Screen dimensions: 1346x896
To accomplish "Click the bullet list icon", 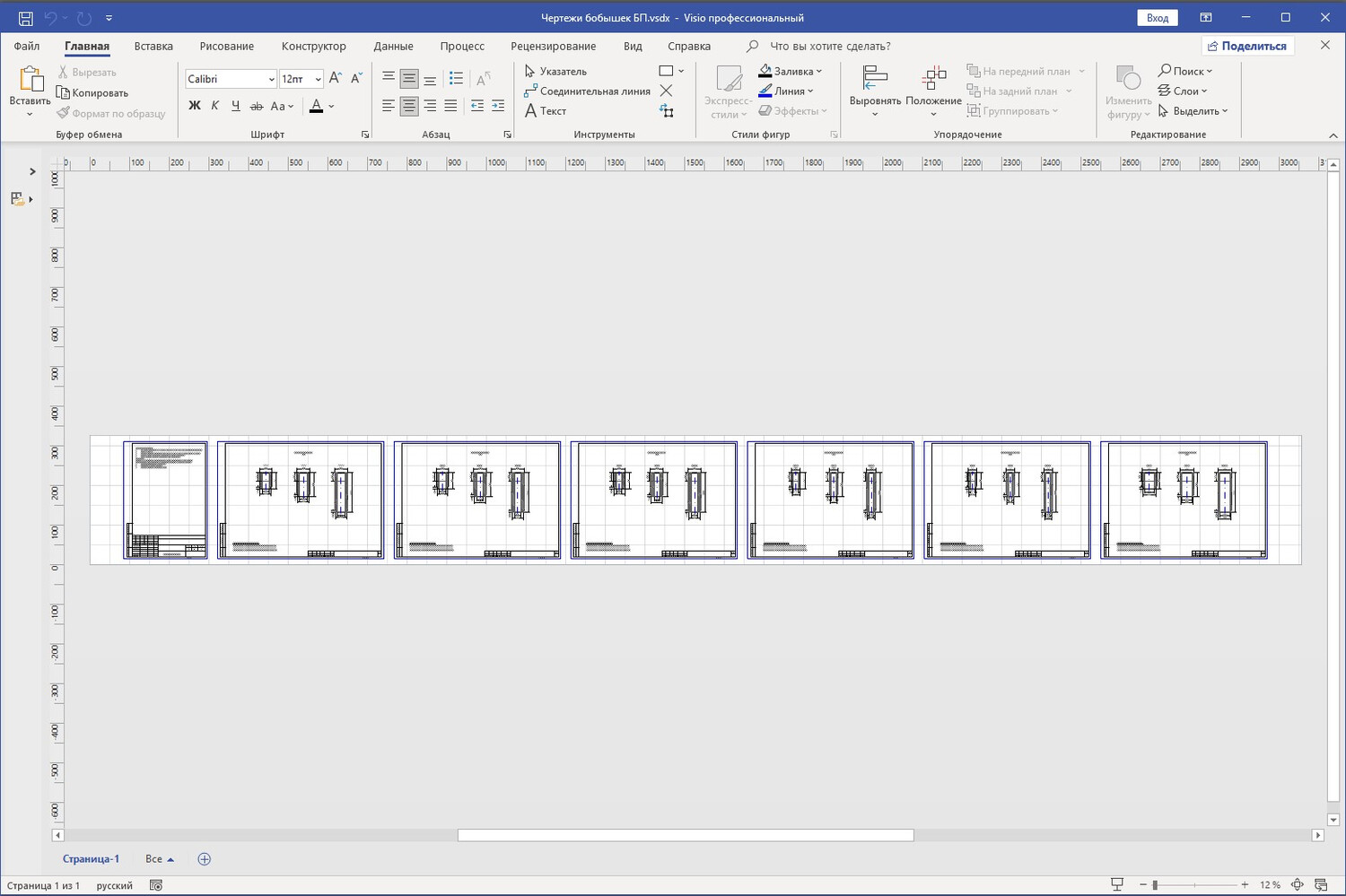I will (456, 79).
